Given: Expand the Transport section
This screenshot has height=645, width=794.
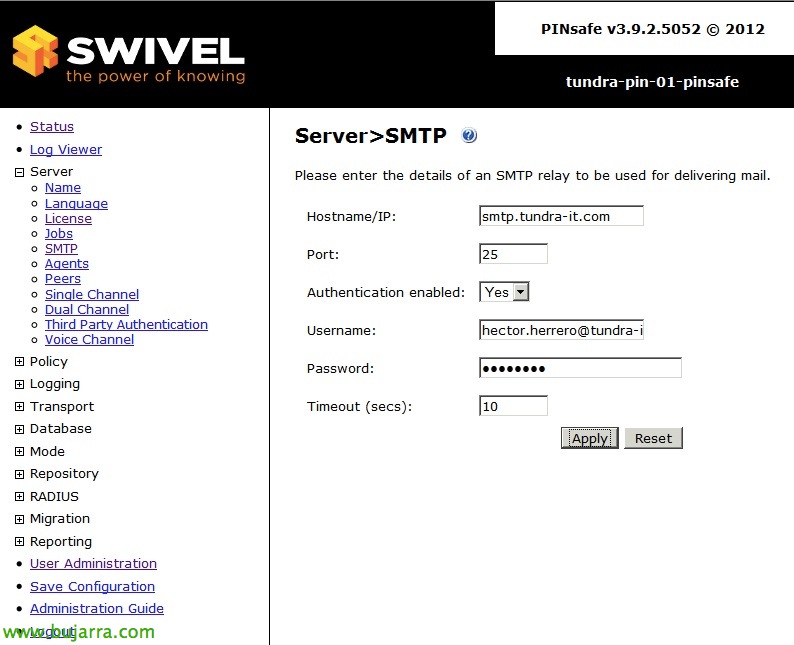Looking at the screenshot, I should click(19, 407).
